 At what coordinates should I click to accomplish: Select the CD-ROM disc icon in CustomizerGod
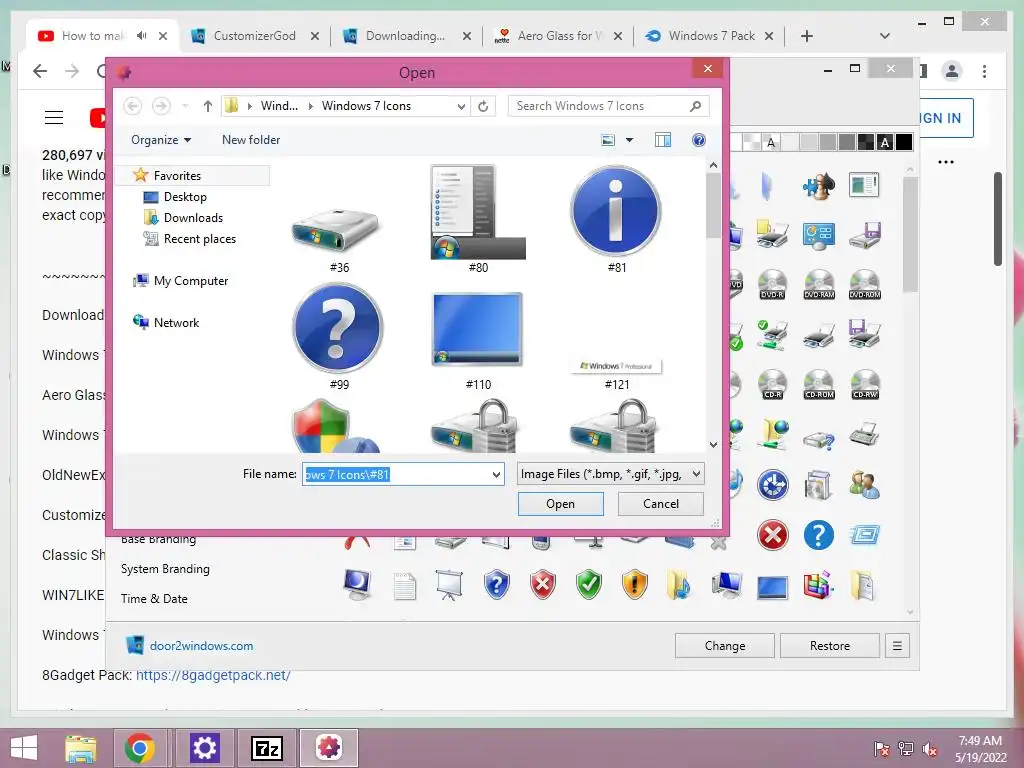[x=819, y=385]
